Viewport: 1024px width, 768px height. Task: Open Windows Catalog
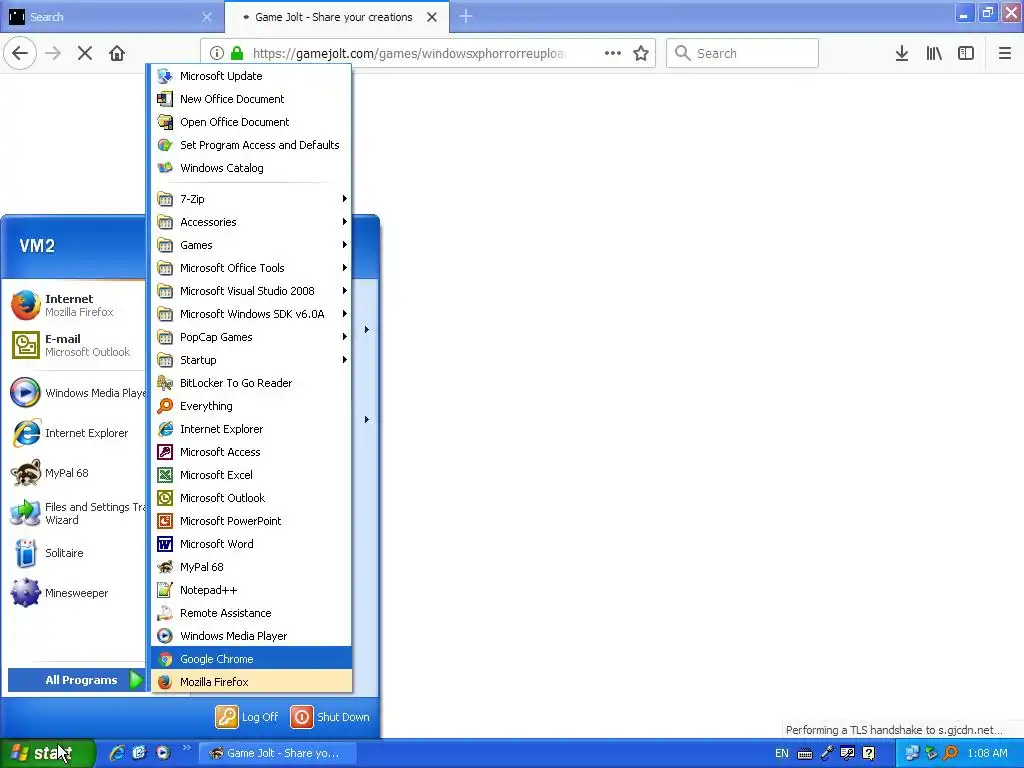pyautogui.click(x=251, y=168)
